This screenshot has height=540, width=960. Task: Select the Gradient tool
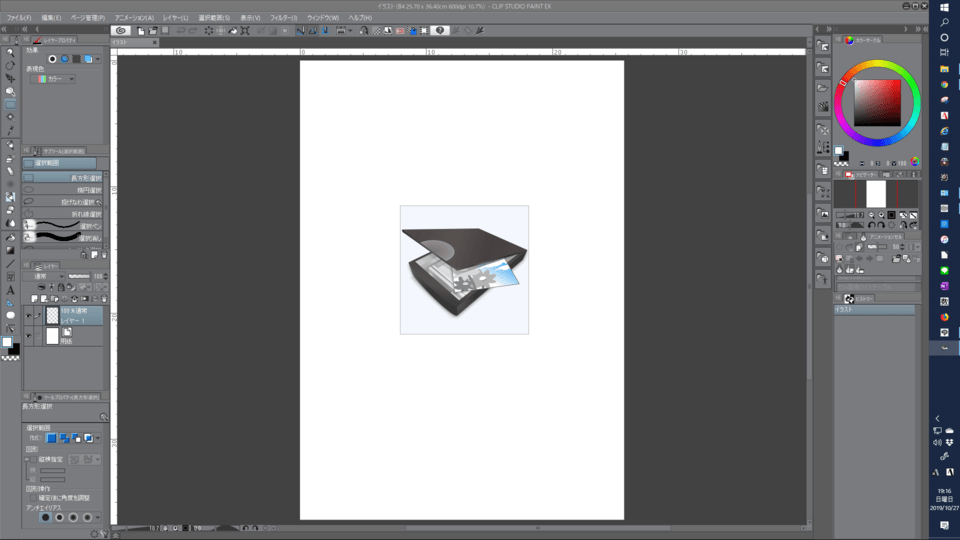click(x=10, y=250)
